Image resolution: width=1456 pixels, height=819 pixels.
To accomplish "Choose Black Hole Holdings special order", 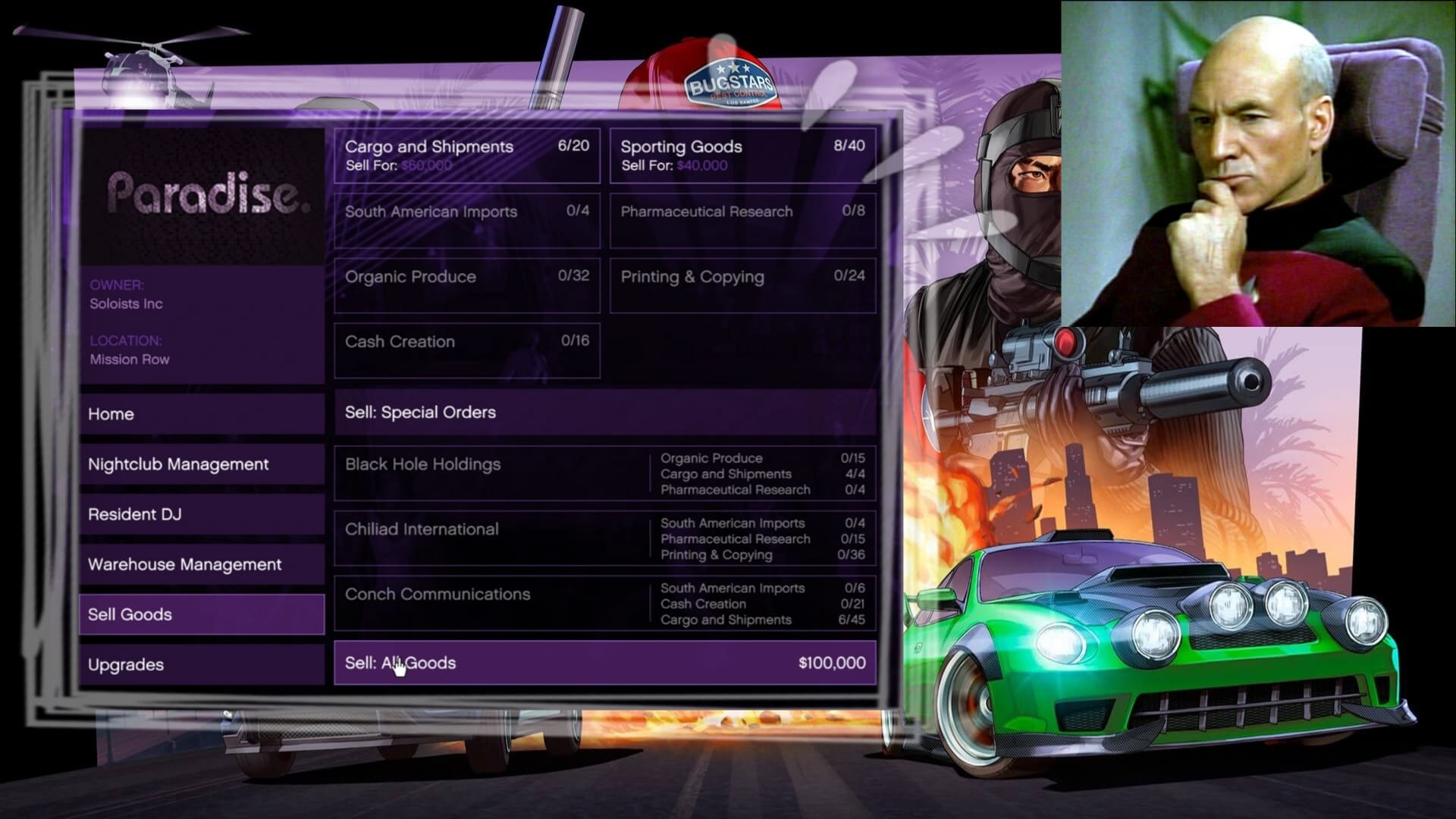I will pyautogui.click(x=605, y=473).
